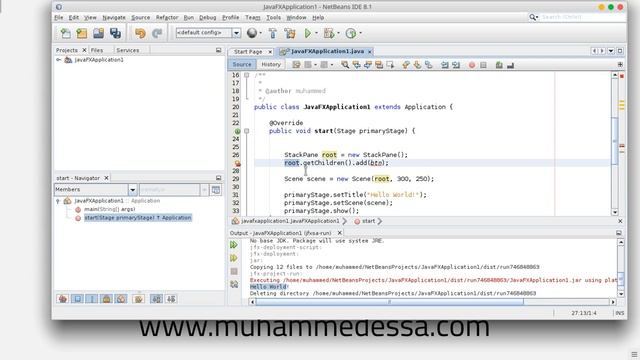The height and width of the screenshot is (360, 640).
Task: Click the Next Bookmark editor icon
Action: tap(417, 64)
